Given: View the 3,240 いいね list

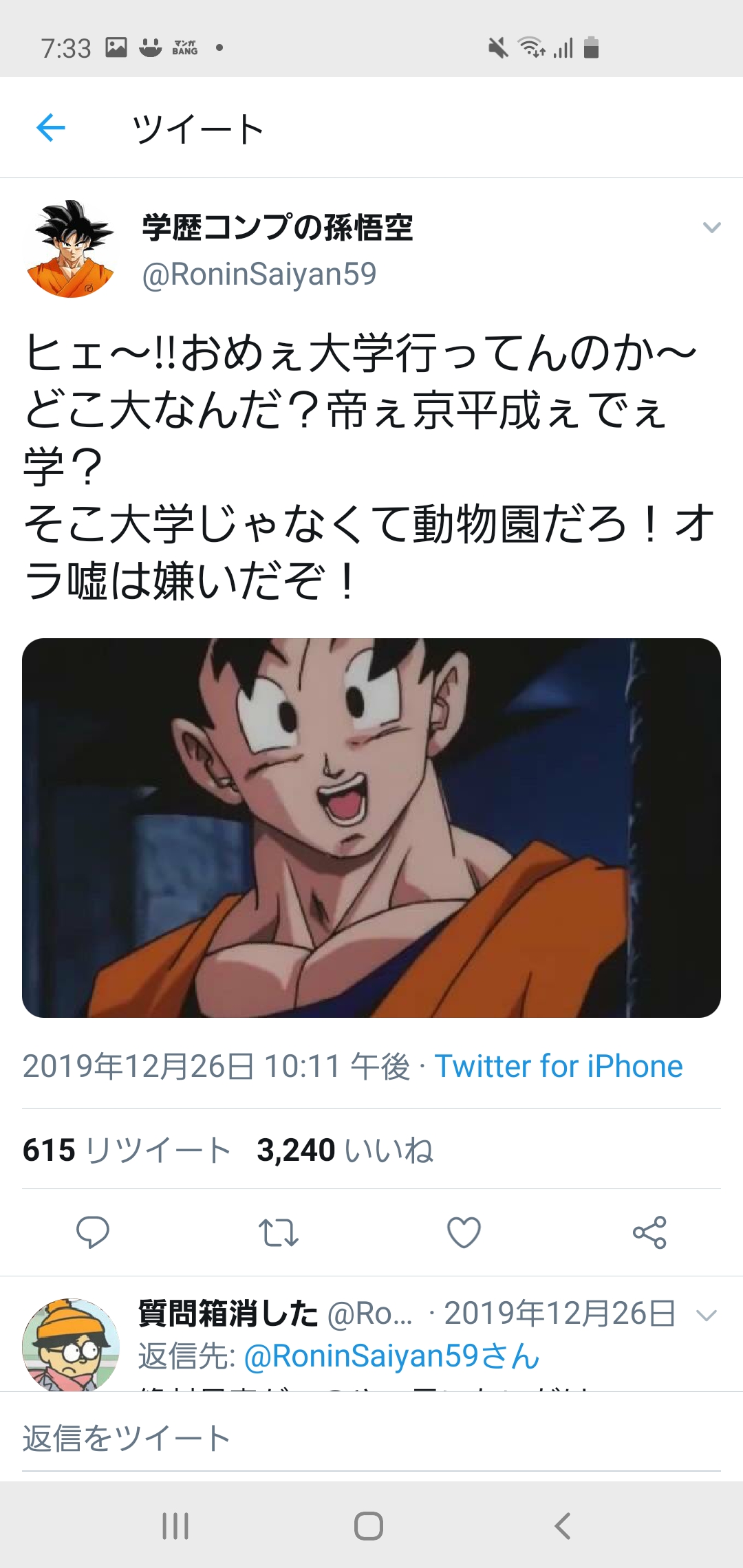Looking at the screenshot, I should [345, 1150].
